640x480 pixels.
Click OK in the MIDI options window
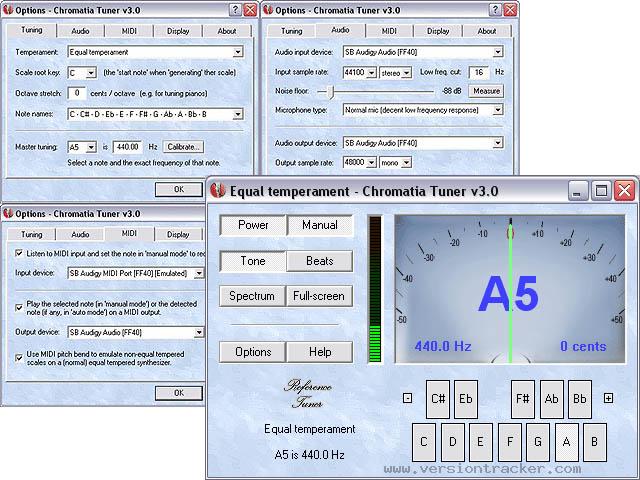pyautogui.click(x=179, y=393)
